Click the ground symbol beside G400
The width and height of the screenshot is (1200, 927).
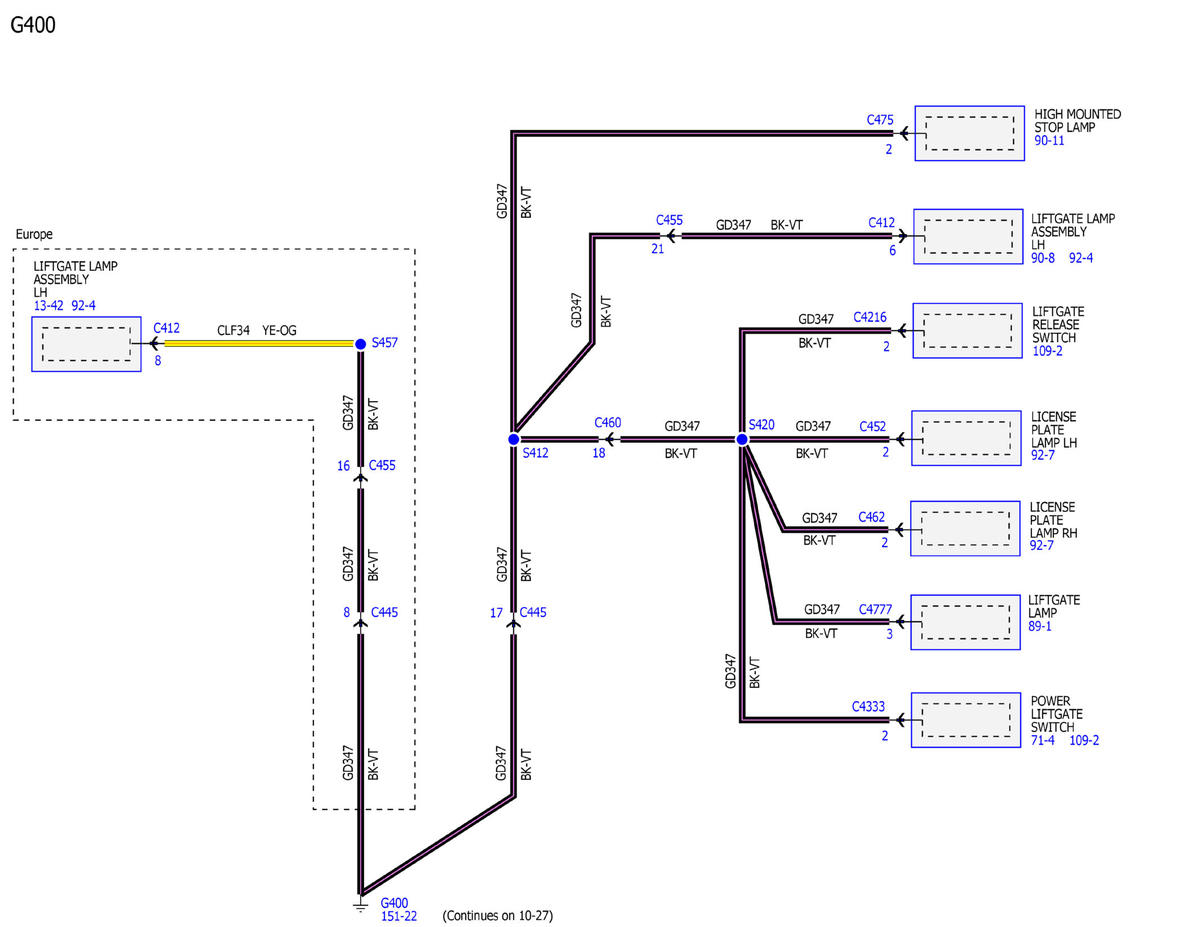pos(360,905)
